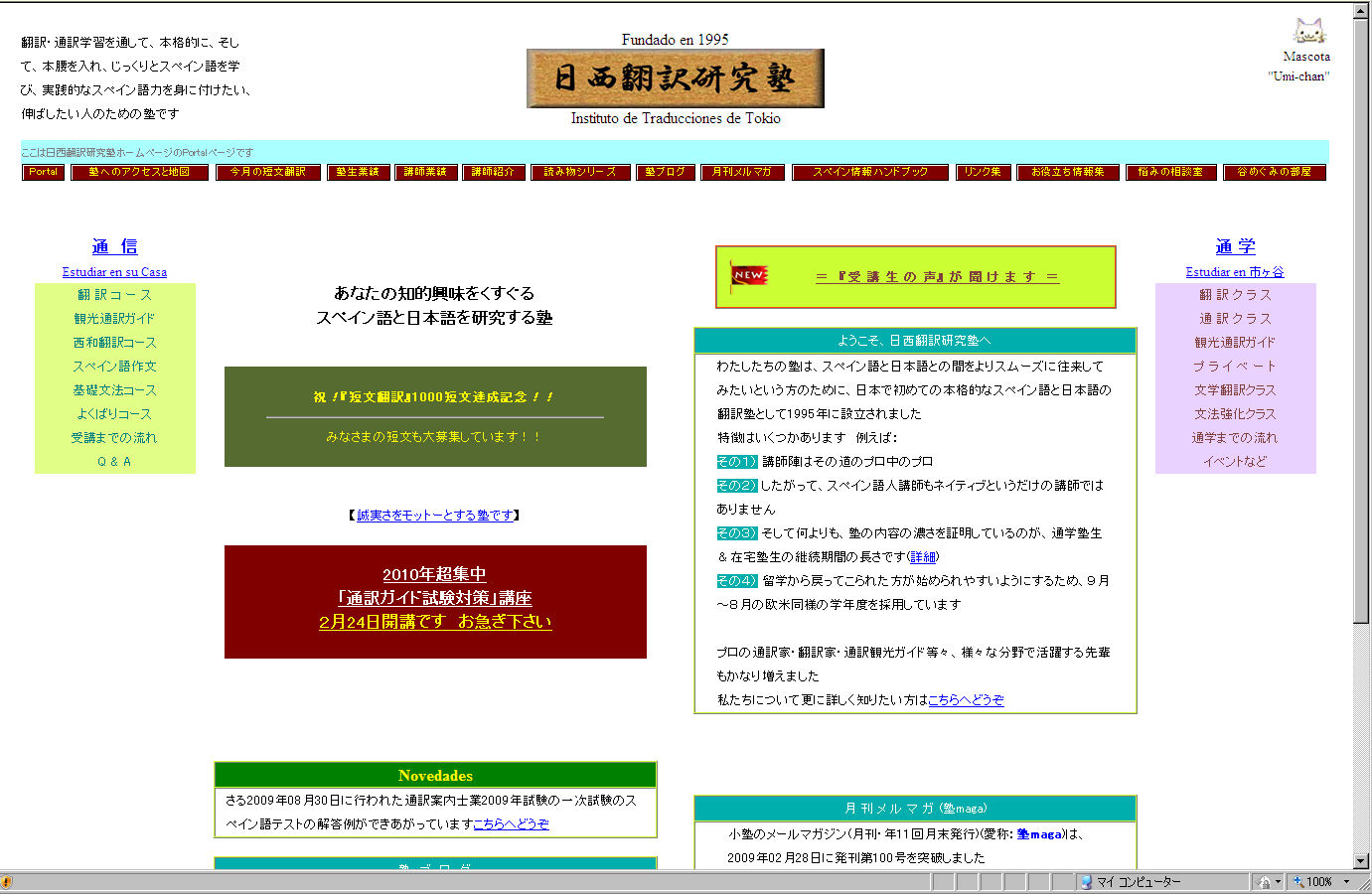Click the ようこそ、日西翻訳研究塾へ teal header
This screenshot has height=894, width=1372.
pyautogui.click(x=915, y=341)
